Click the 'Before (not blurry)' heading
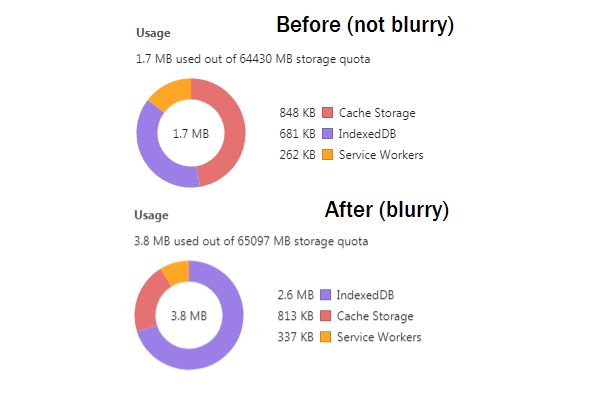The width and height of the screenshot is (608, 401). (365, 25)
